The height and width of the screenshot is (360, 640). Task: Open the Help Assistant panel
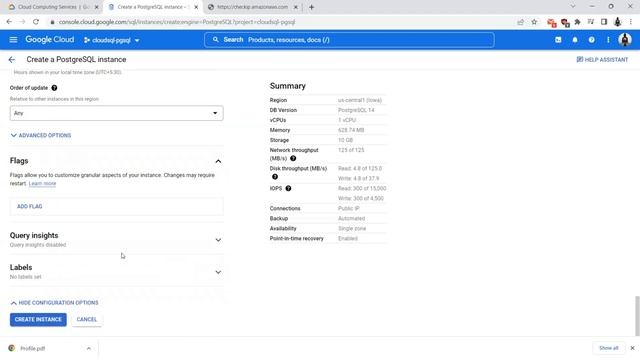click(602, 60)
